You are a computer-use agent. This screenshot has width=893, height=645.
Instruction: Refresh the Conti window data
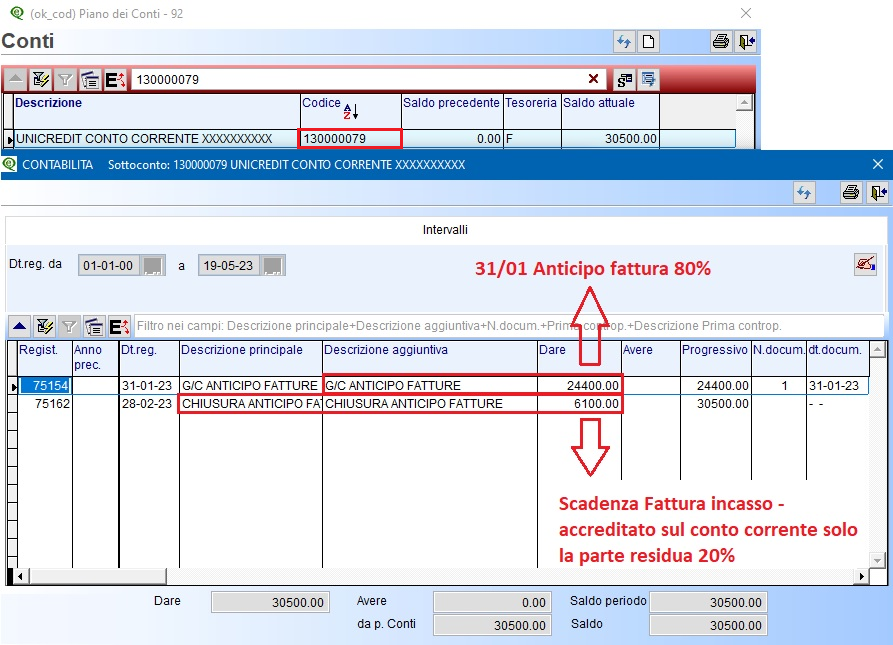point(624,42)
